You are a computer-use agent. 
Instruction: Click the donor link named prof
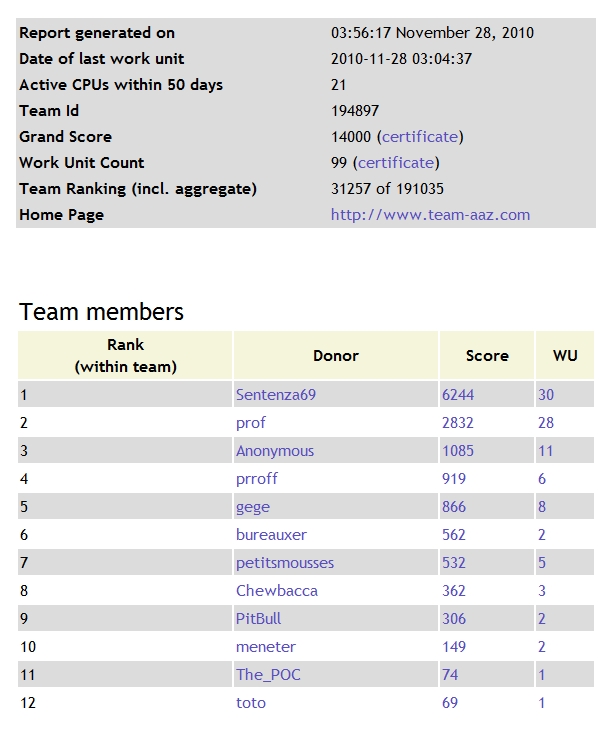click(x=251, y=423)
